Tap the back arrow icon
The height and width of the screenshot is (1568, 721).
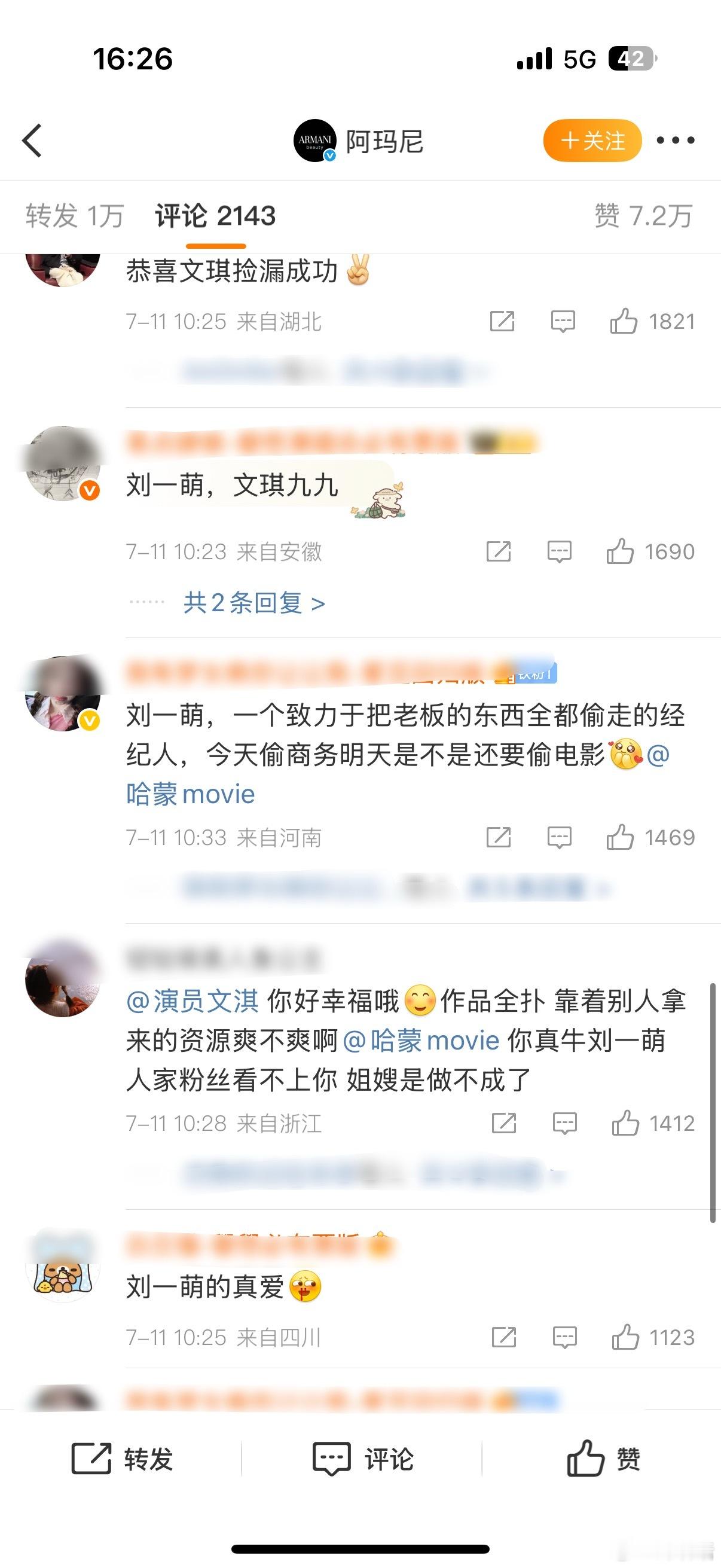pos(32,141)
